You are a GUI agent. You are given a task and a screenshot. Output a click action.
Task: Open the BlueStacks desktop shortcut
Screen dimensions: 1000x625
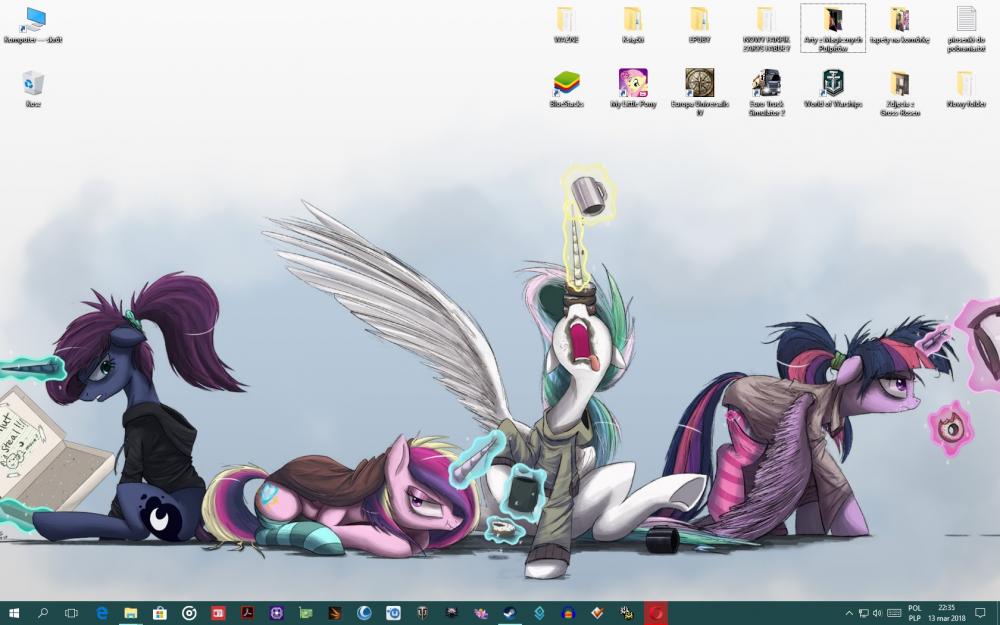566,84
